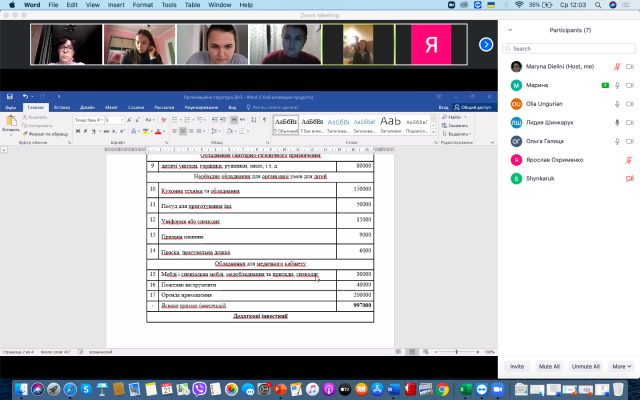This screenshot has width=640, height=400.
Task: Open the Times New Roman font name box
Action: tap(89, 120)
